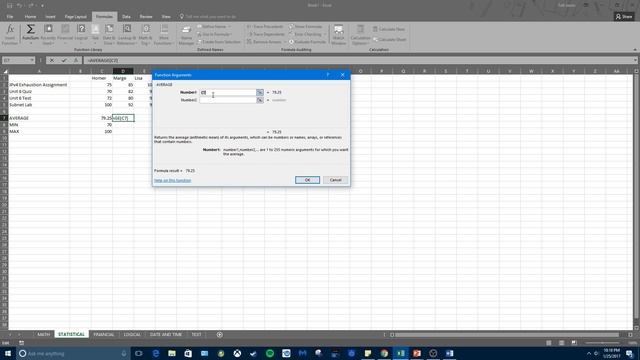Open PowerPoint from the taskbar
The height and width of the screenshot is (360, 640).
417,353
